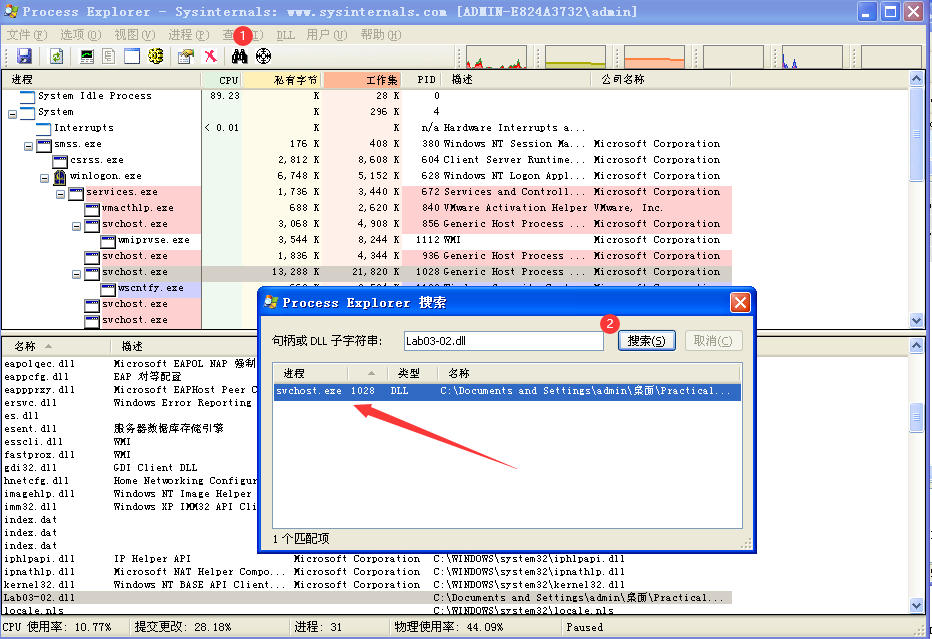Click the 搜索(S) button
Image resolution: width=932 pixels, height=639 pixels.
coord(647,341)
